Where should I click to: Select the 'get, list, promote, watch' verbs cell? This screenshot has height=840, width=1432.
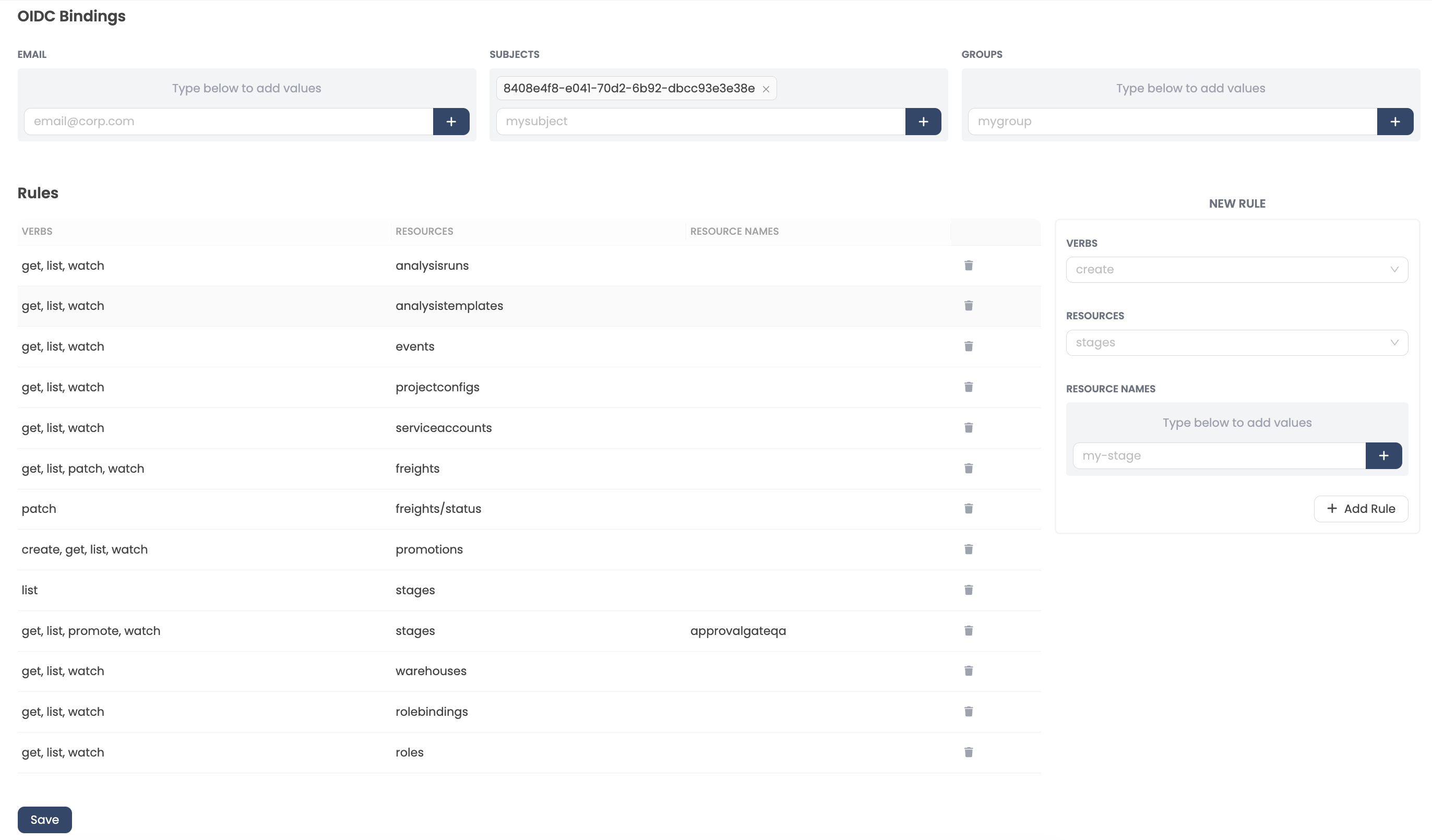(x=91, y=631)
